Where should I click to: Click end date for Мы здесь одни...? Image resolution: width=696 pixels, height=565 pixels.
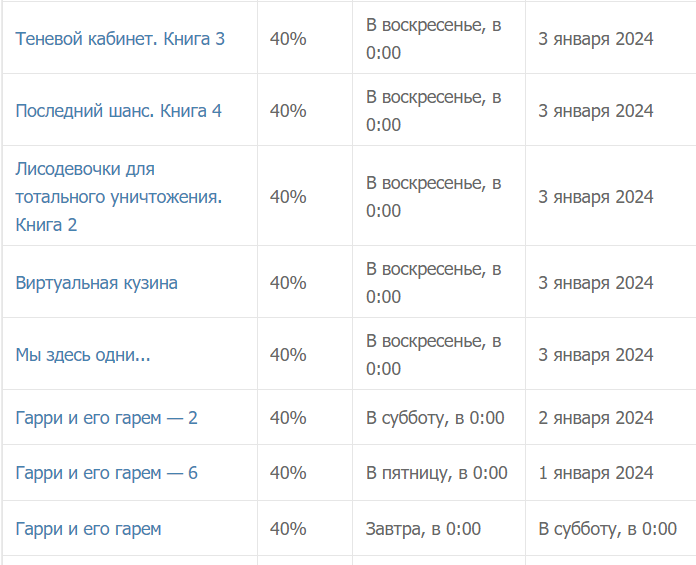(x=595, y=355)
